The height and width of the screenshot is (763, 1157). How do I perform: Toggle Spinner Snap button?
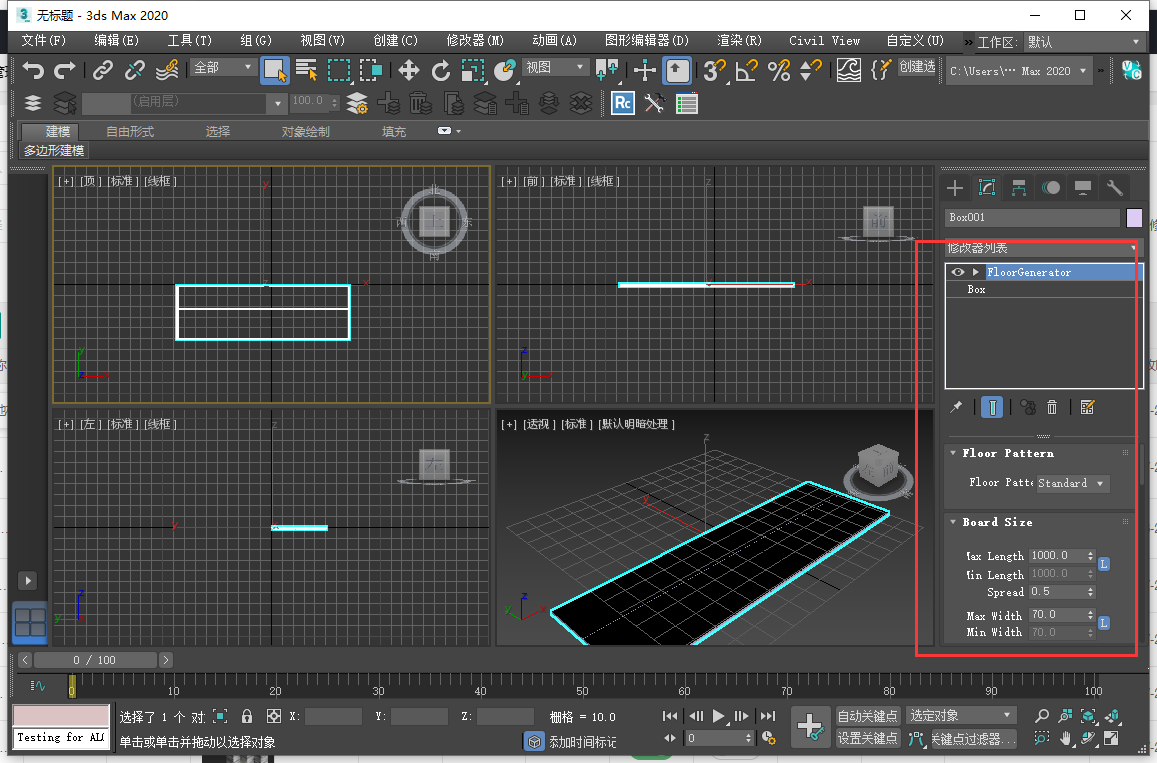coord(810,71)
